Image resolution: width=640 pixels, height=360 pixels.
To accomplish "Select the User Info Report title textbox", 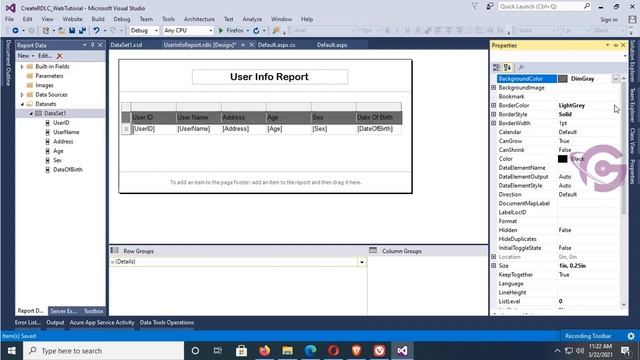I will (x=270, y=77).
